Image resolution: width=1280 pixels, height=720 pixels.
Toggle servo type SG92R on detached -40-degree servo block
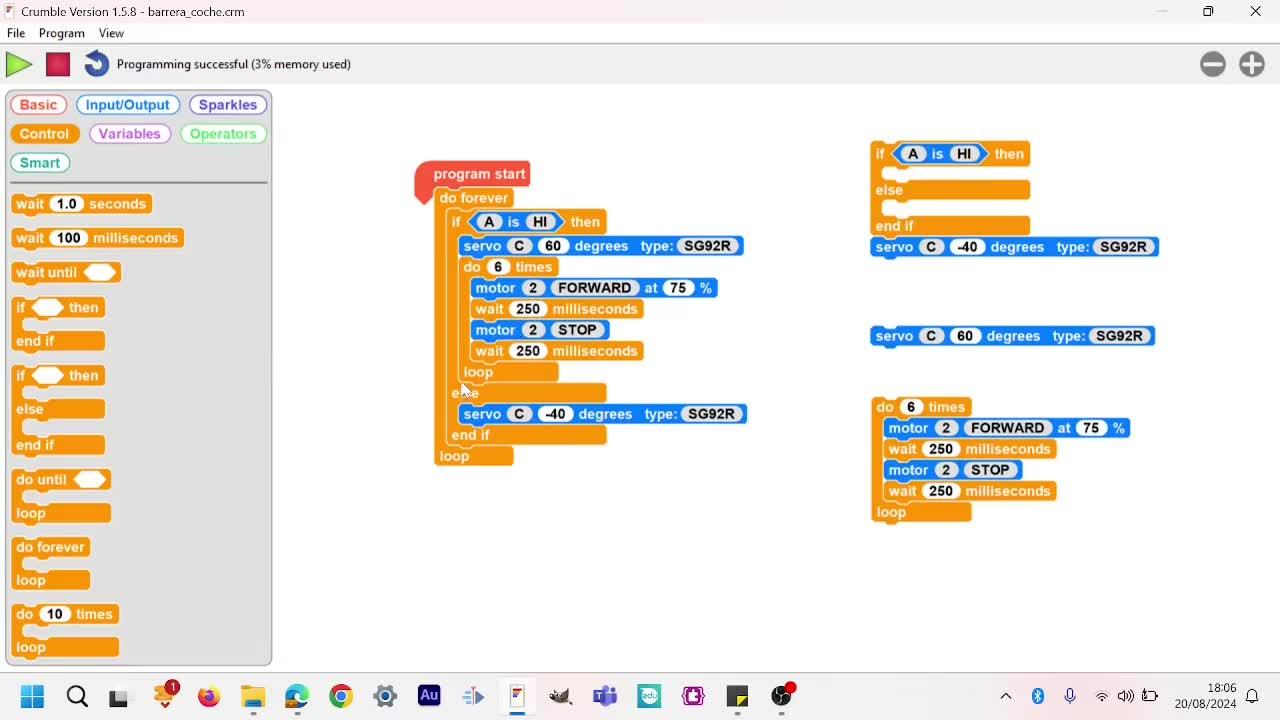click(1124, 247)
